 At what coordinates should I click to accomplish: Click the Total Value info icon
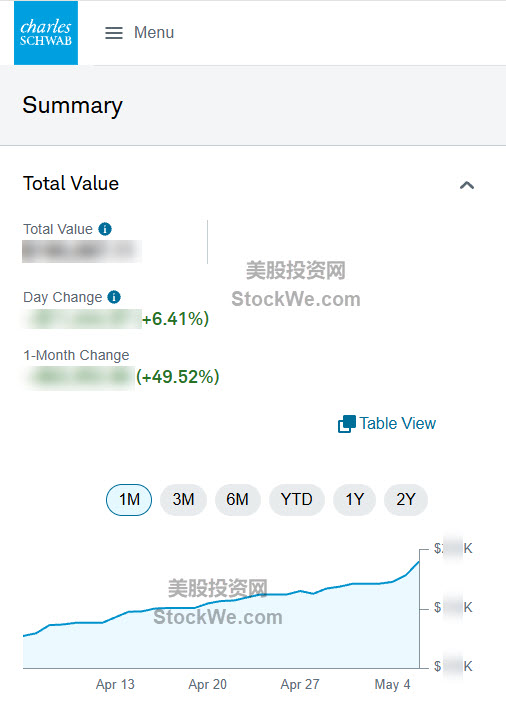[105, 229]
